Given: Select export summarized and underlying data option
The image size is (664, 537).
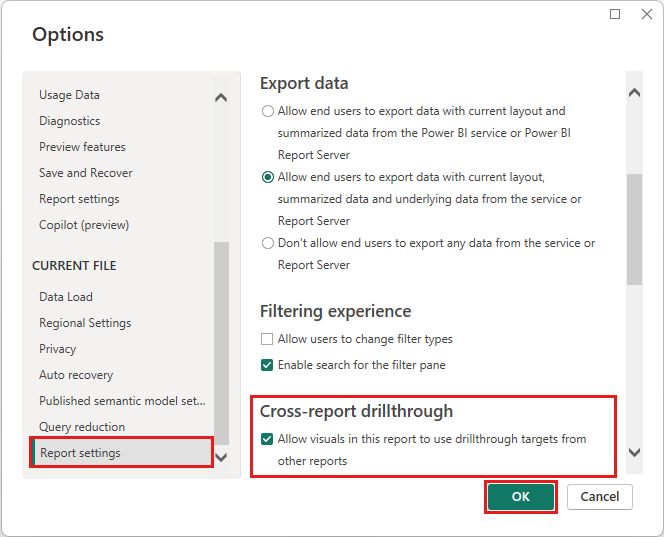Looking at the screenshot, I should click(268, 177).
